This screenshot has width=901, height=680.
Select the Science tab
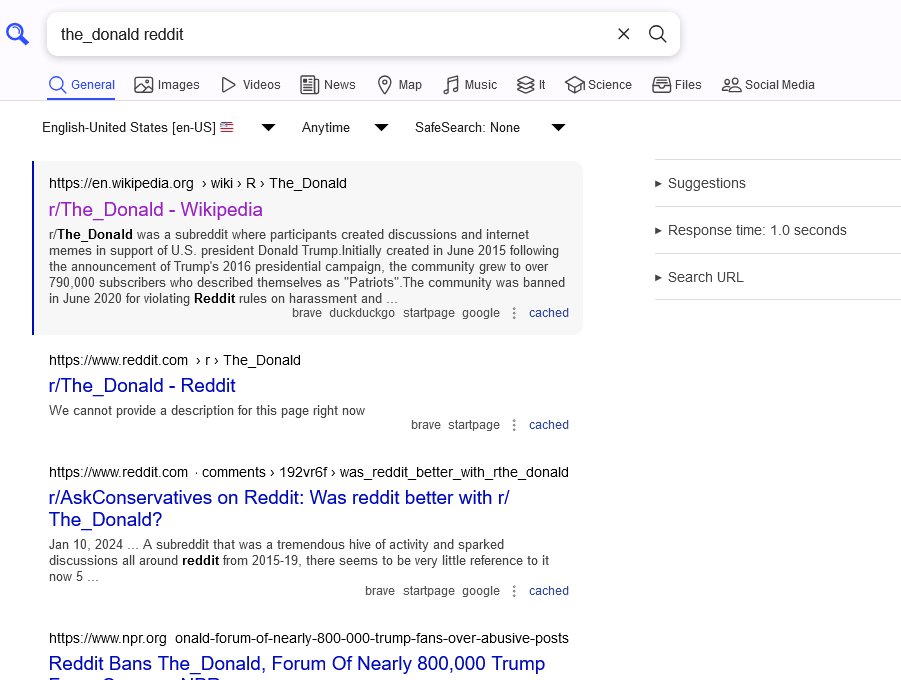pyautogui.click(x=598, y=85)
